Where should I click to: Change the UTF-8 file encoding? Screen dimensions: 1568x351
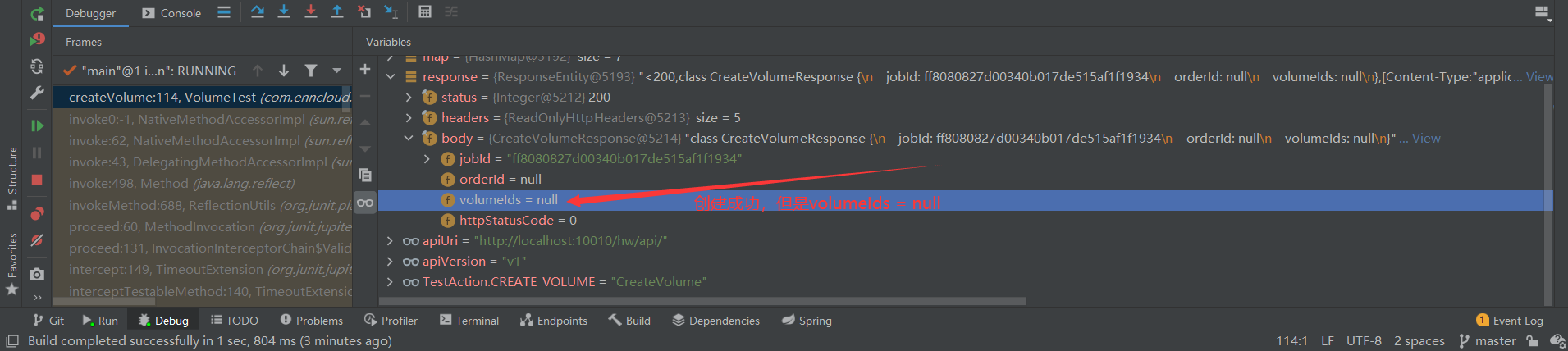(x=1364, y=341)
